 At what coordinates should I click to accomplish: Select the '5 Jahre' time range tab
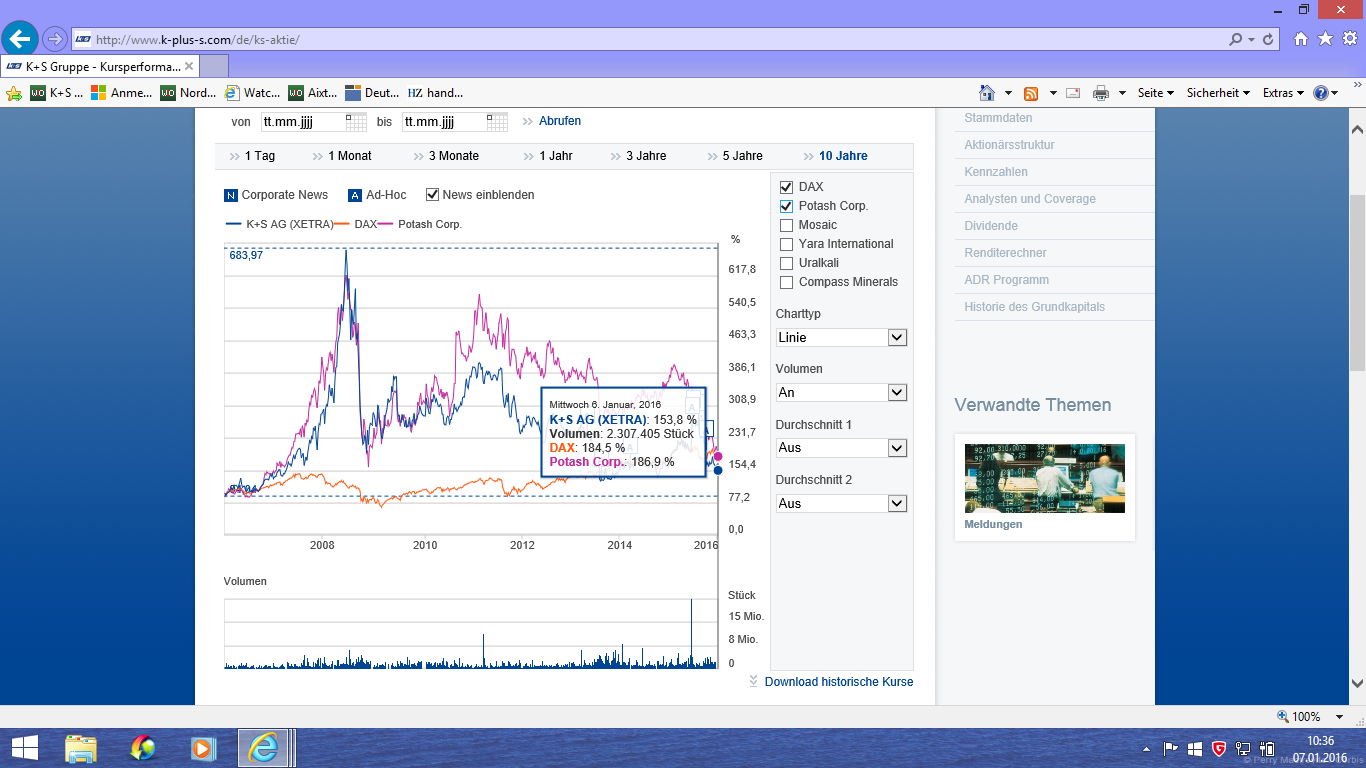point(741,156)
